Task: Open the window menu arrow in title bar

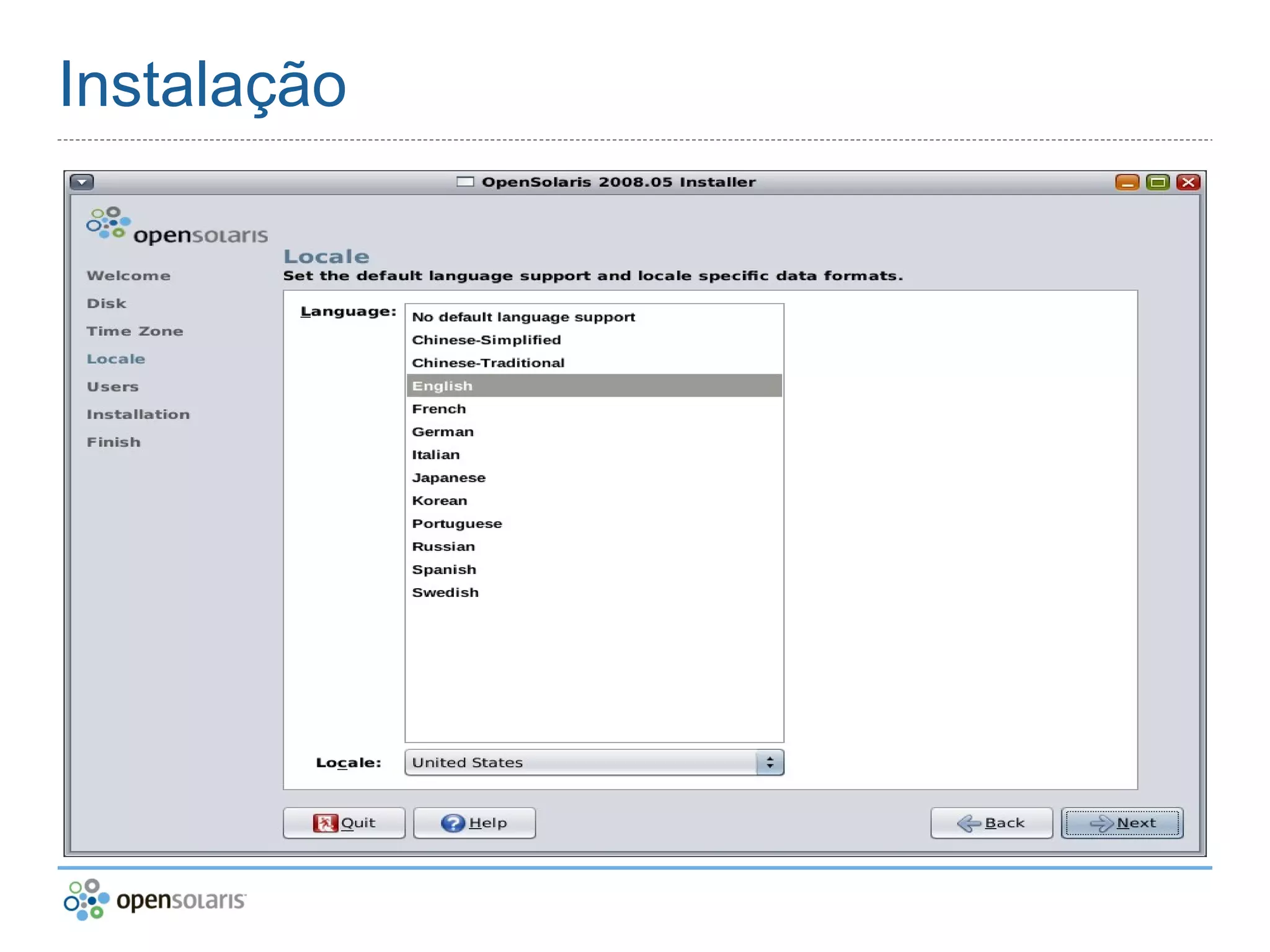Action: point(82,182)
